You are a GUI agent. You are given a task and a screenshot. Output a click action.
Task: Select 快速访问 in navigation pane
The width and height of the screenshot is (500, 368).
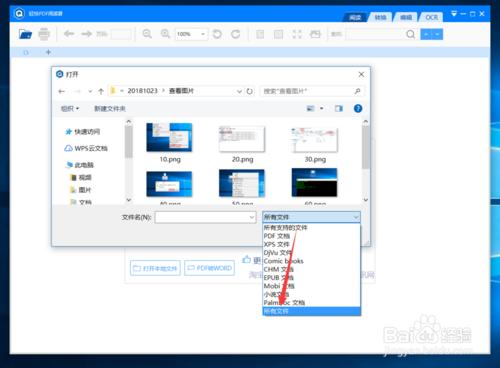(x=83, y=132)
